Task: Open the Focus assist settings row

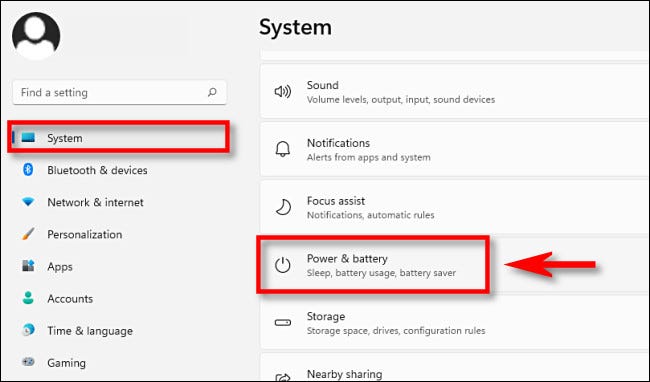Action: coord(455,207)
